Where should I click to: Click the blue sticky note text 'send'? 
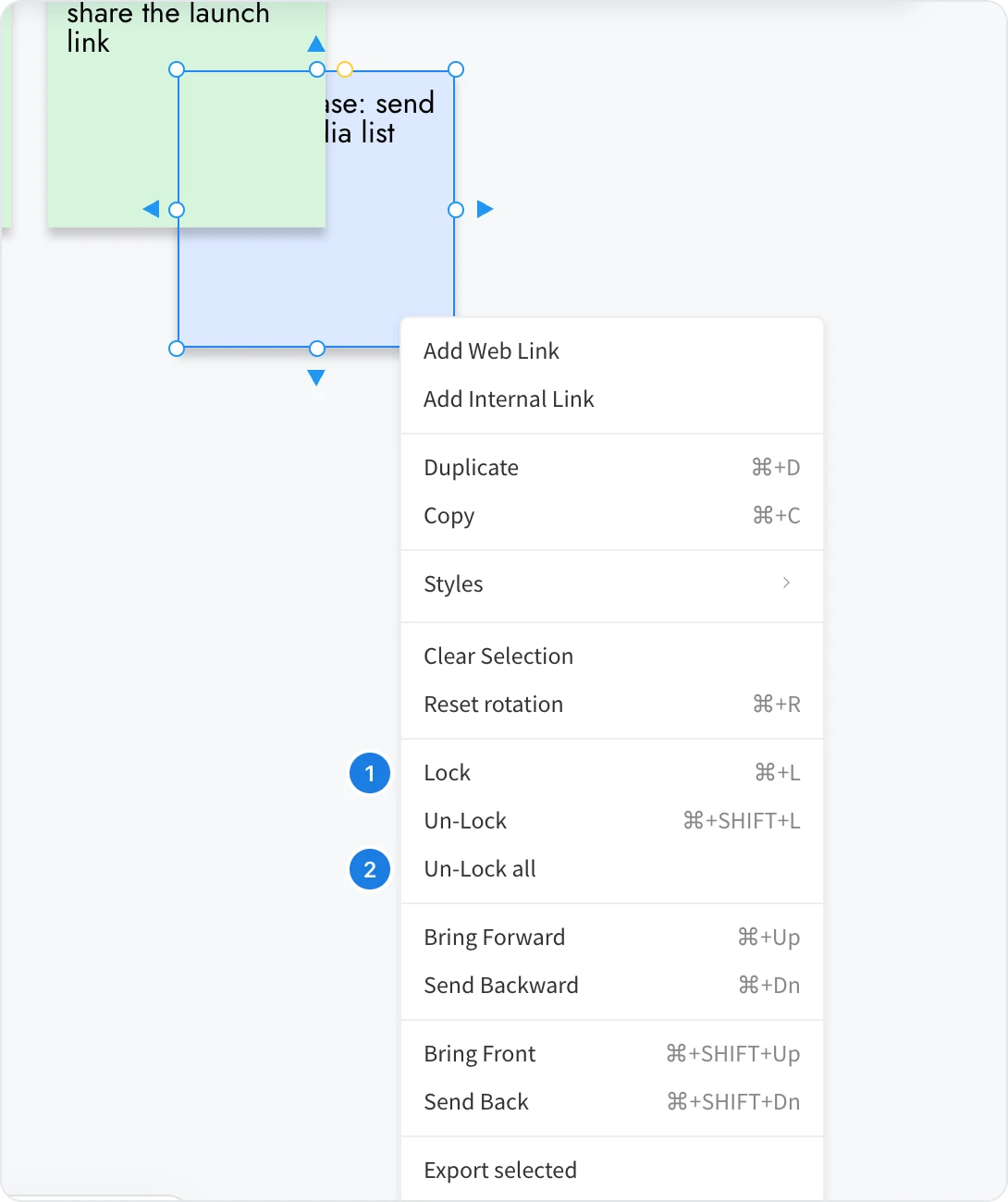[x=405, y=104]
